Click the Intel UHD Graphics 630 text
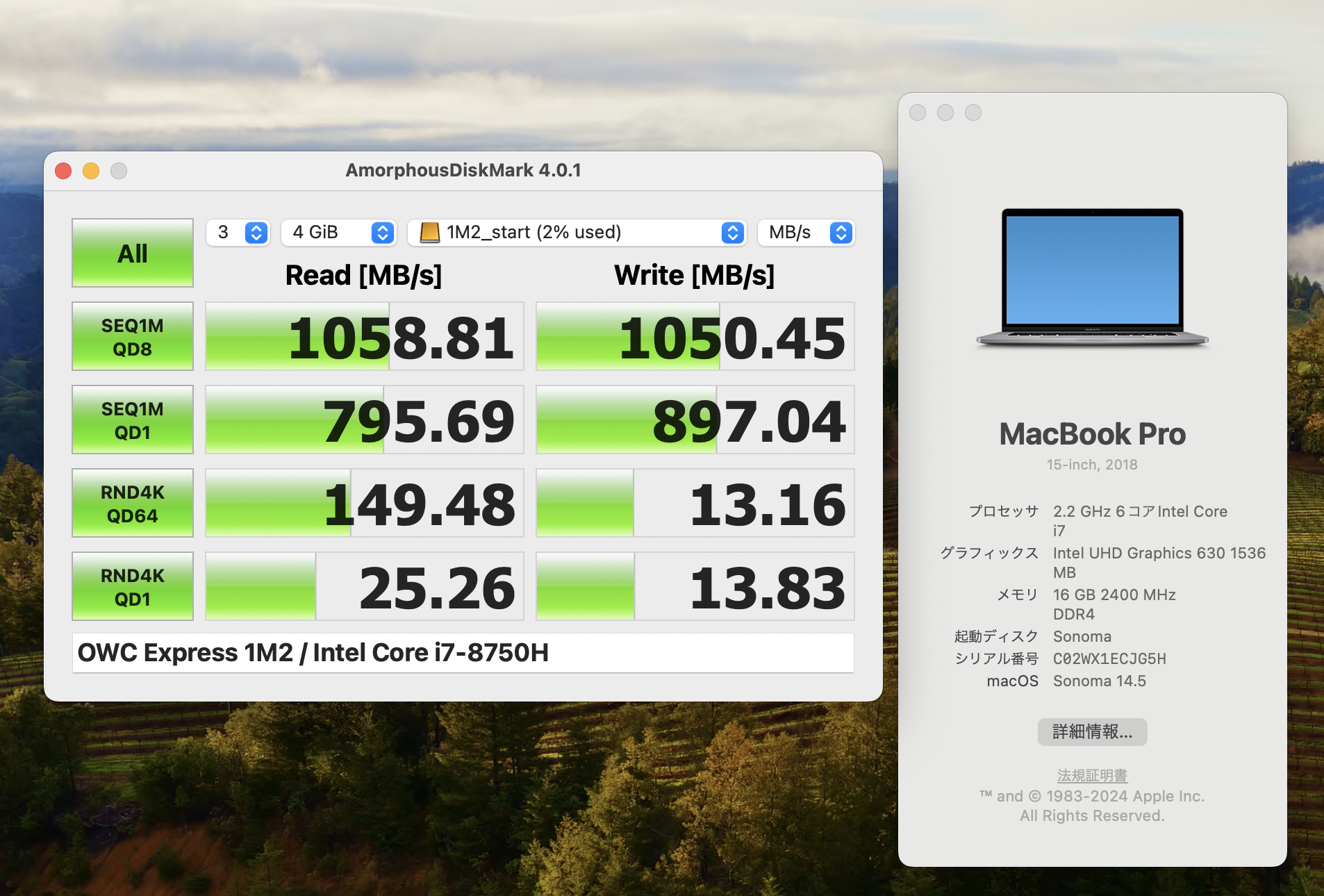The image size is (1324, 896). pyautogui.click(x=1159, y=563)
